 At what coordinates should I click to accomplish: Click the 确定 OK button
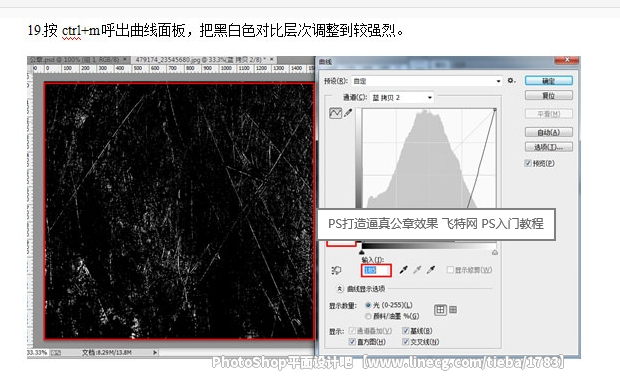548,81
